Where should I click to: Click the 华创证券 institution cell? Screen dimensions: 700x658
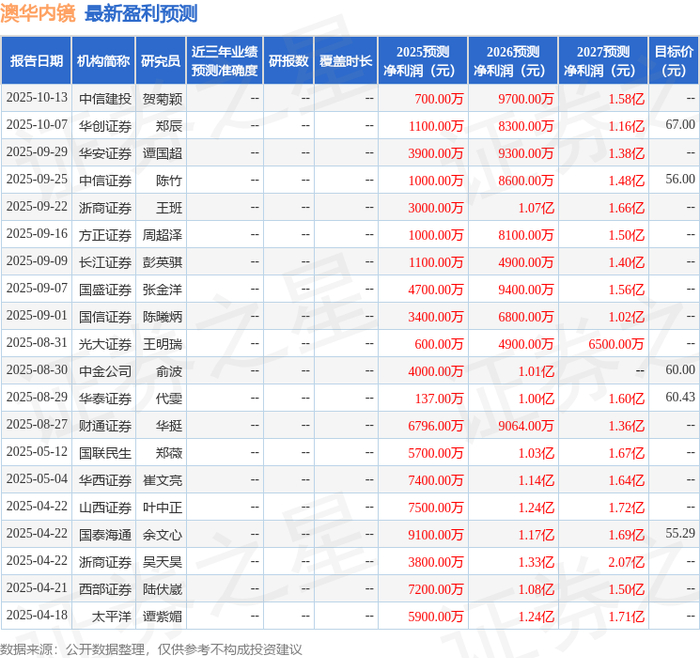click(x=105, y=126)
